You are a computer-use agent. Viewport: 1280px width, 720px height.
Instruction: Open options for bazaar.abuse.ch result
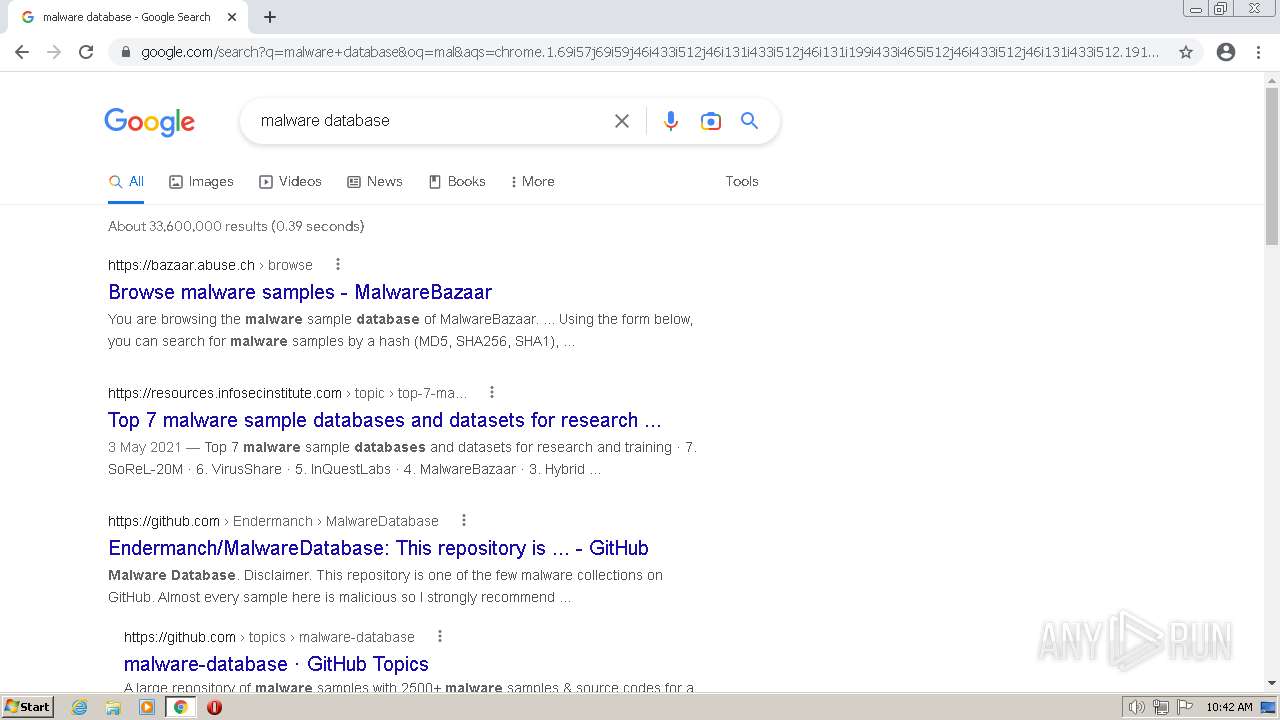(x=338, y=265)
